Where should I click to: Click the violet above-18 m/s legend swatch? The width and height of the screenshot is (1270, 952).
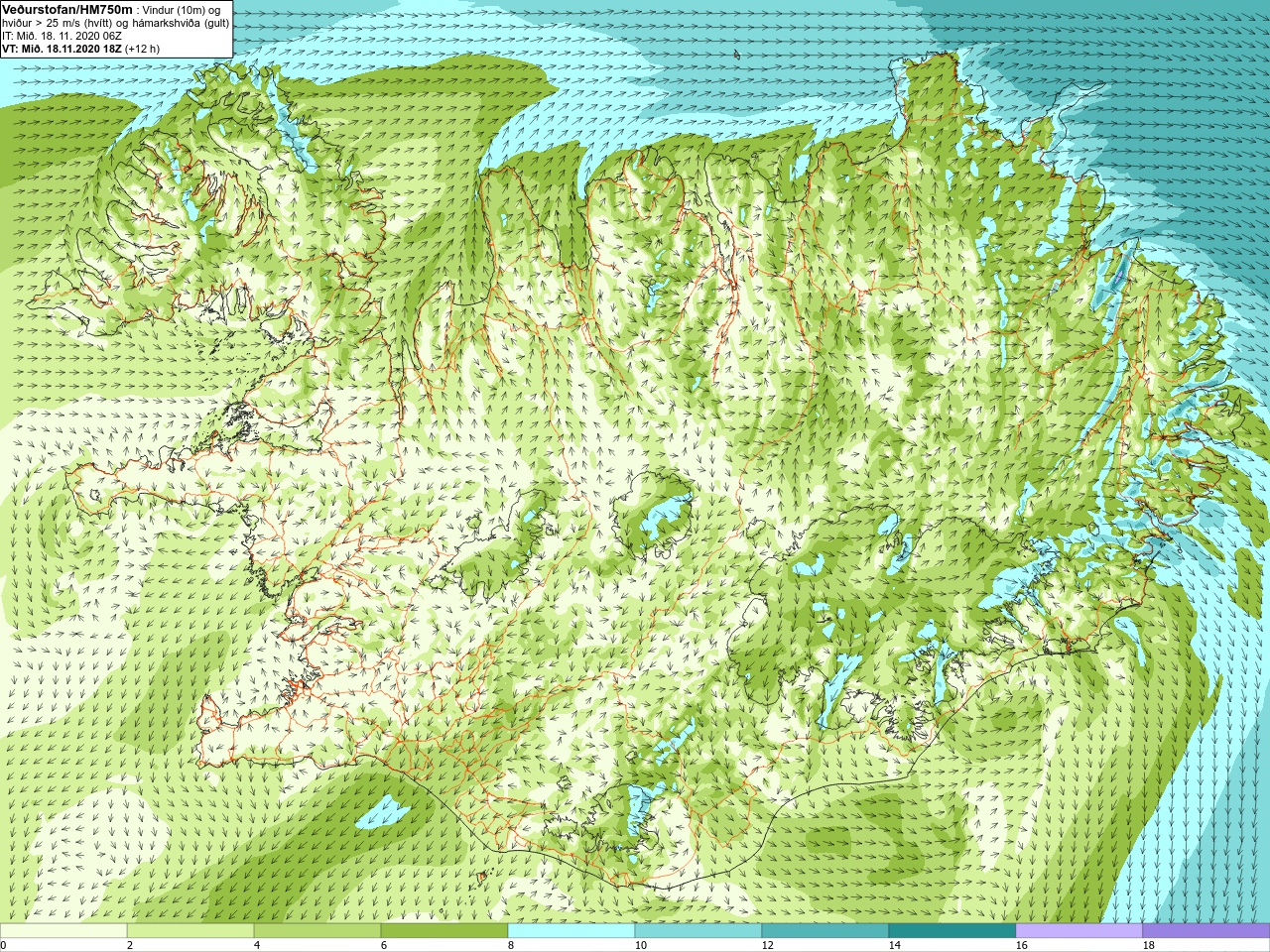[x=1206, y=931]
